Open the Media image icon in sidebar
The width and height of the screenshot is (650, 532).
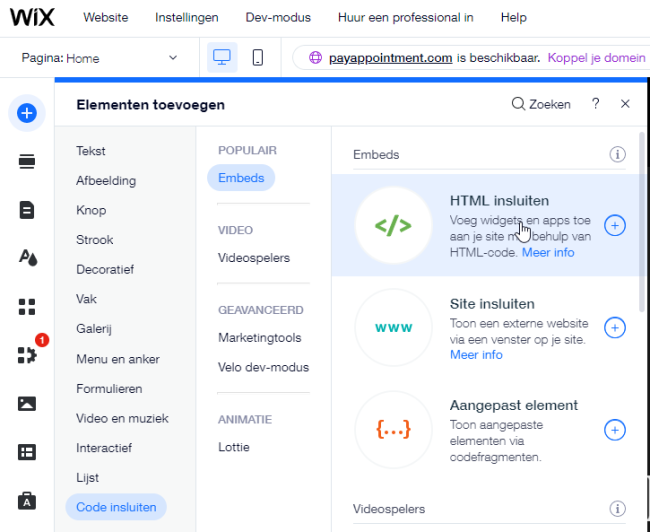[x=27, y=404]
